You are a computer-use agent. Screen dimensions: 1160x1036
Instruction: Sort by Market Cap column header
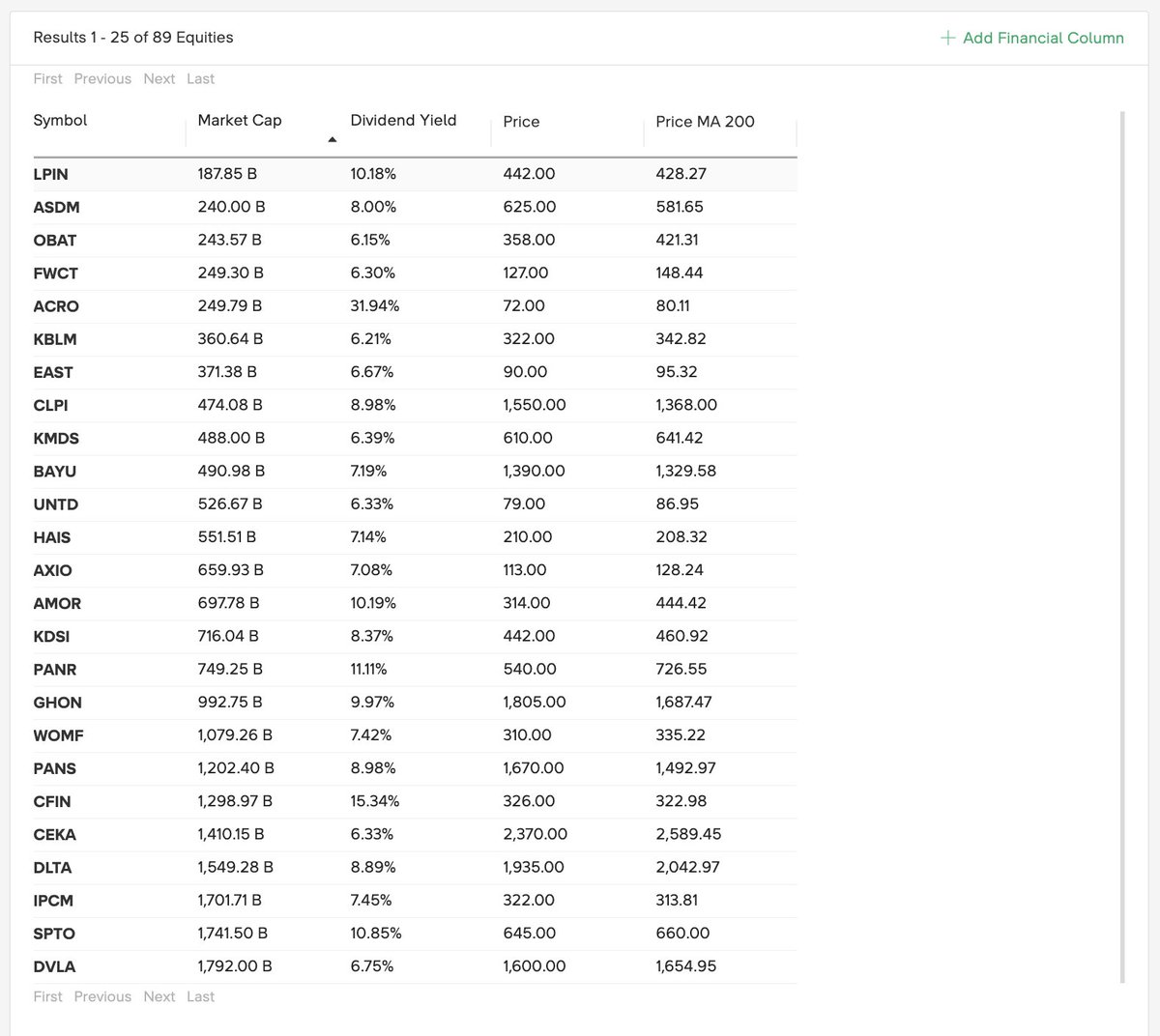pyautogui.click(x=240, y=120)
